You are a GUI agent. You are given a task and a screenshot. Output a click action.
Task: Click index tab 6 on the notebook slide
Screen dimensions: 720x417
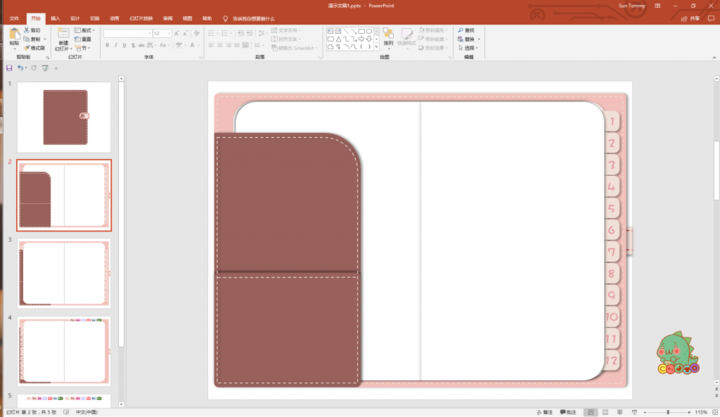(612, 230)
